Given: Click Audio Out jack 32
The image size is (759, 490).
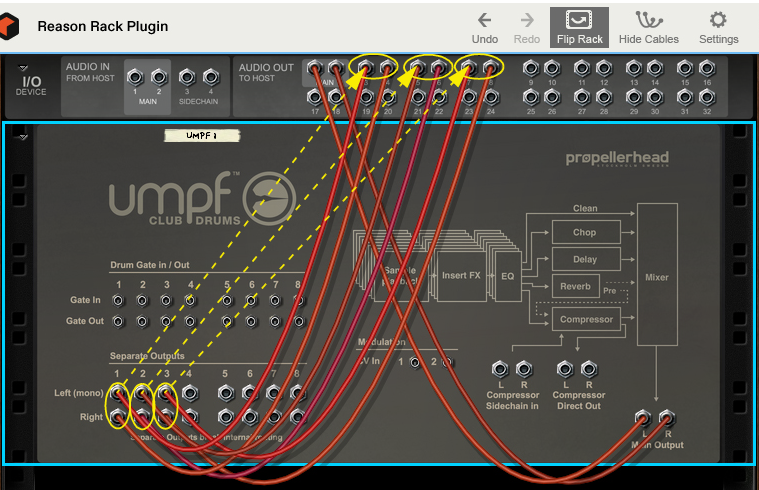Looking at the screenshot, I should pos(707,97).
